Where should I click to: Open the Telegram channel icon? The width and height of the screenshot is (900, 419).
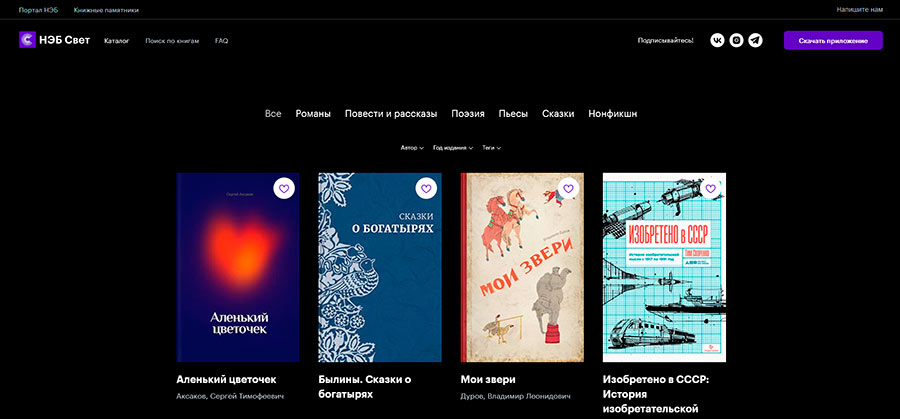755,40
